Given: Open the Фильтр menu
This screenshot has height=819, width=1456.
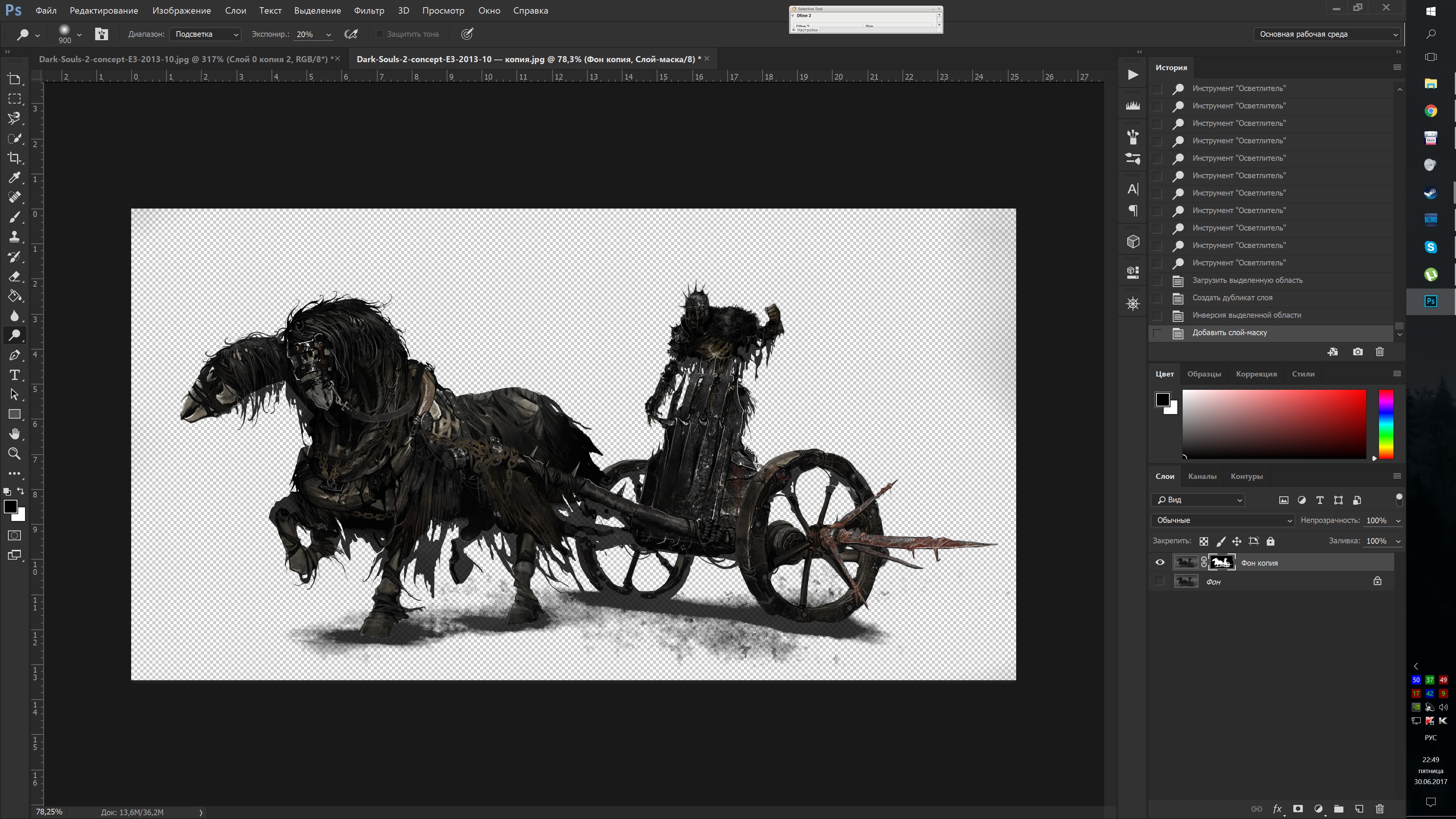Looking at the screenshot, I should 369,11.
